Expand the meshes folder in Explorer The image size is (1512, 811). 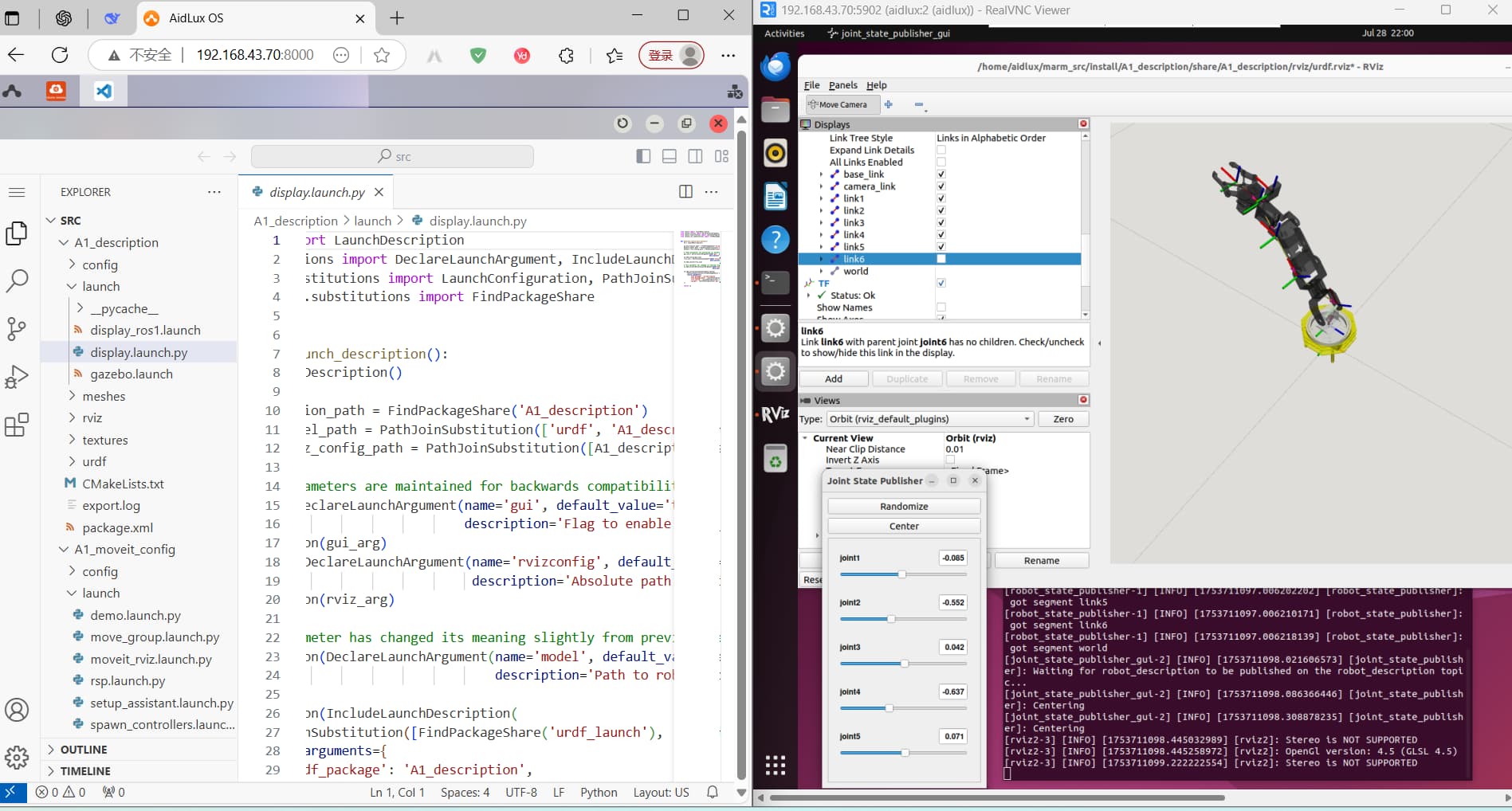click(x=104, y=396)
